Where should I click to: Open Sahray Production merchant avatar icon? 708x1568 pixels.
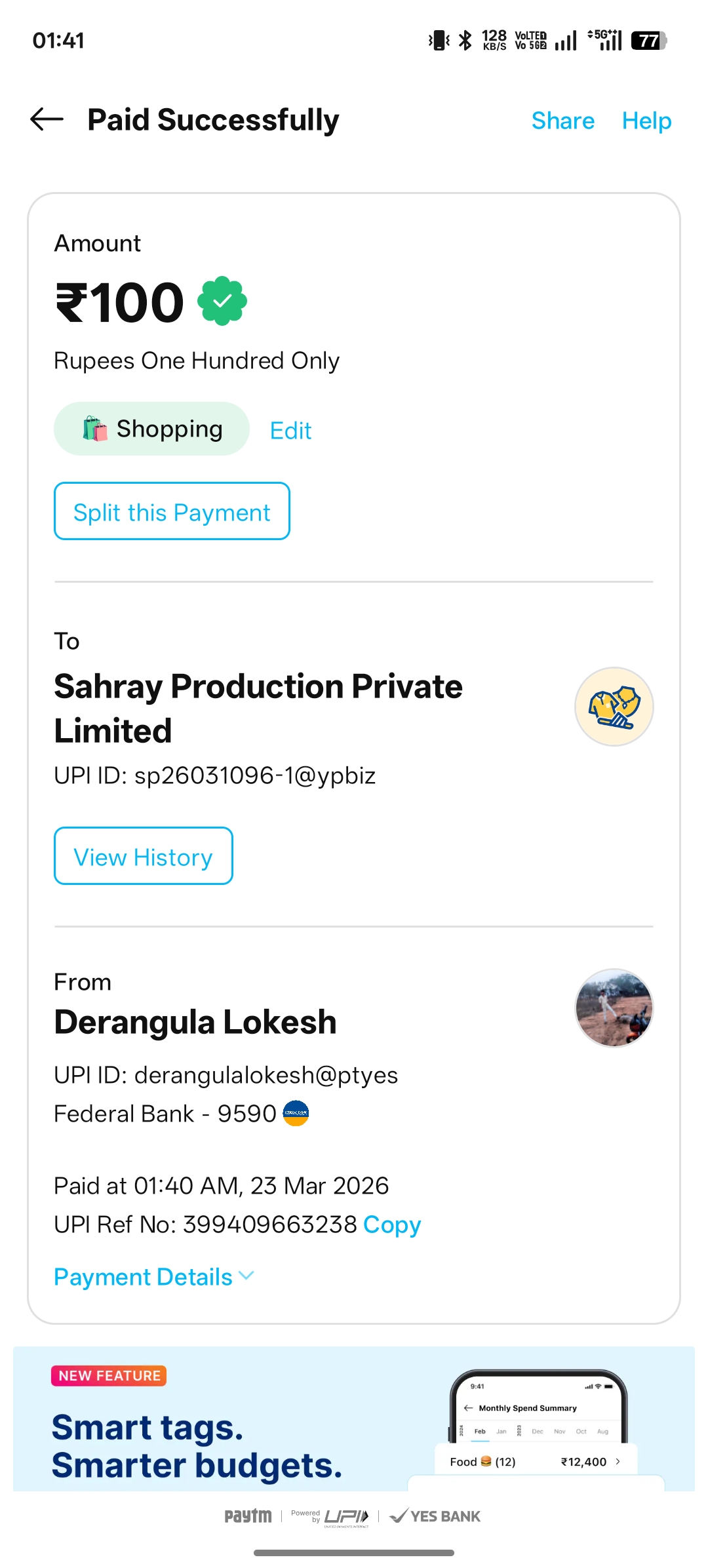tap(614, 707)
